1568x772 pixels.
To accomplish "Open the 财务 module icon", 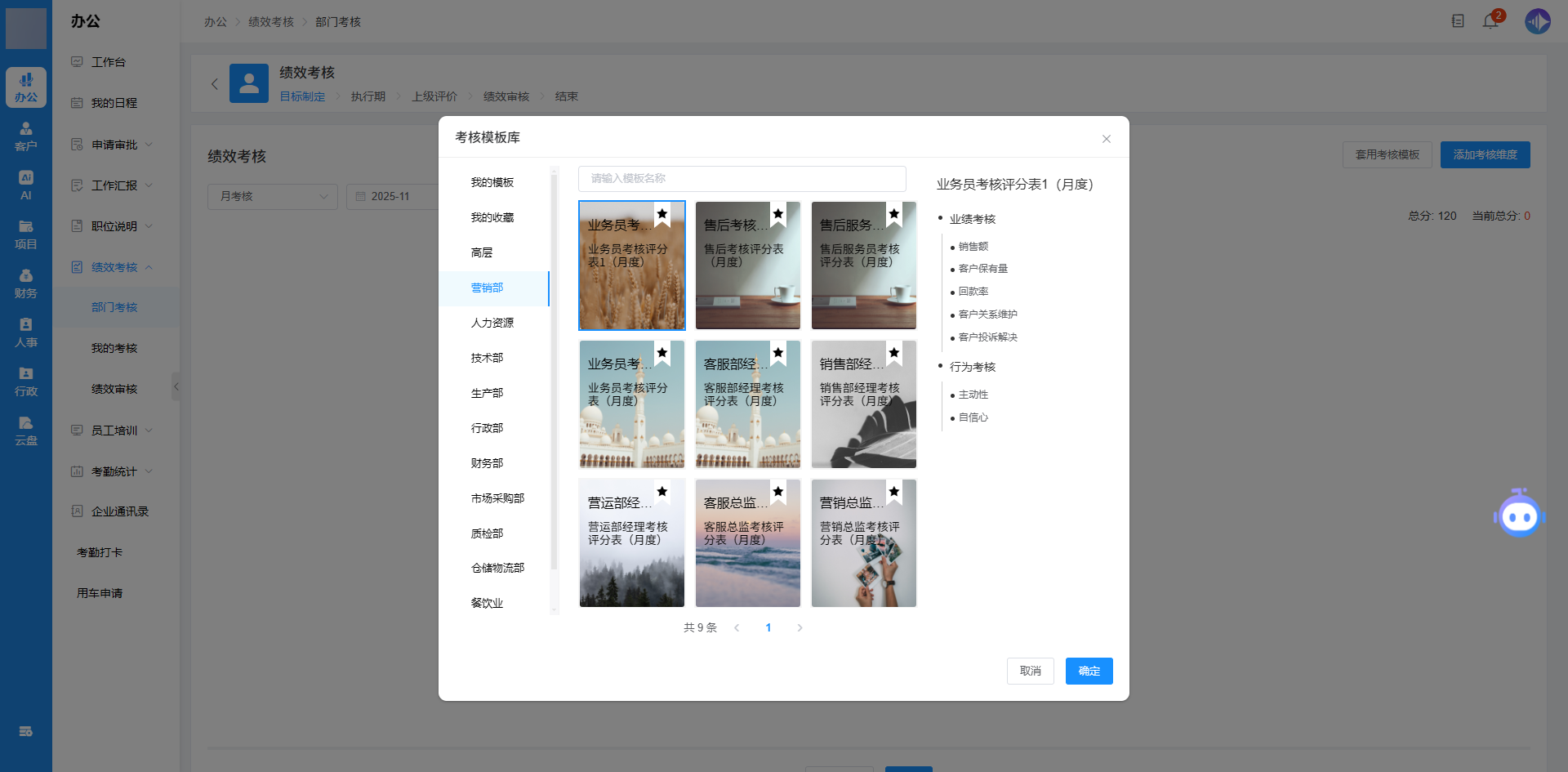I will (x=26, y=283).
